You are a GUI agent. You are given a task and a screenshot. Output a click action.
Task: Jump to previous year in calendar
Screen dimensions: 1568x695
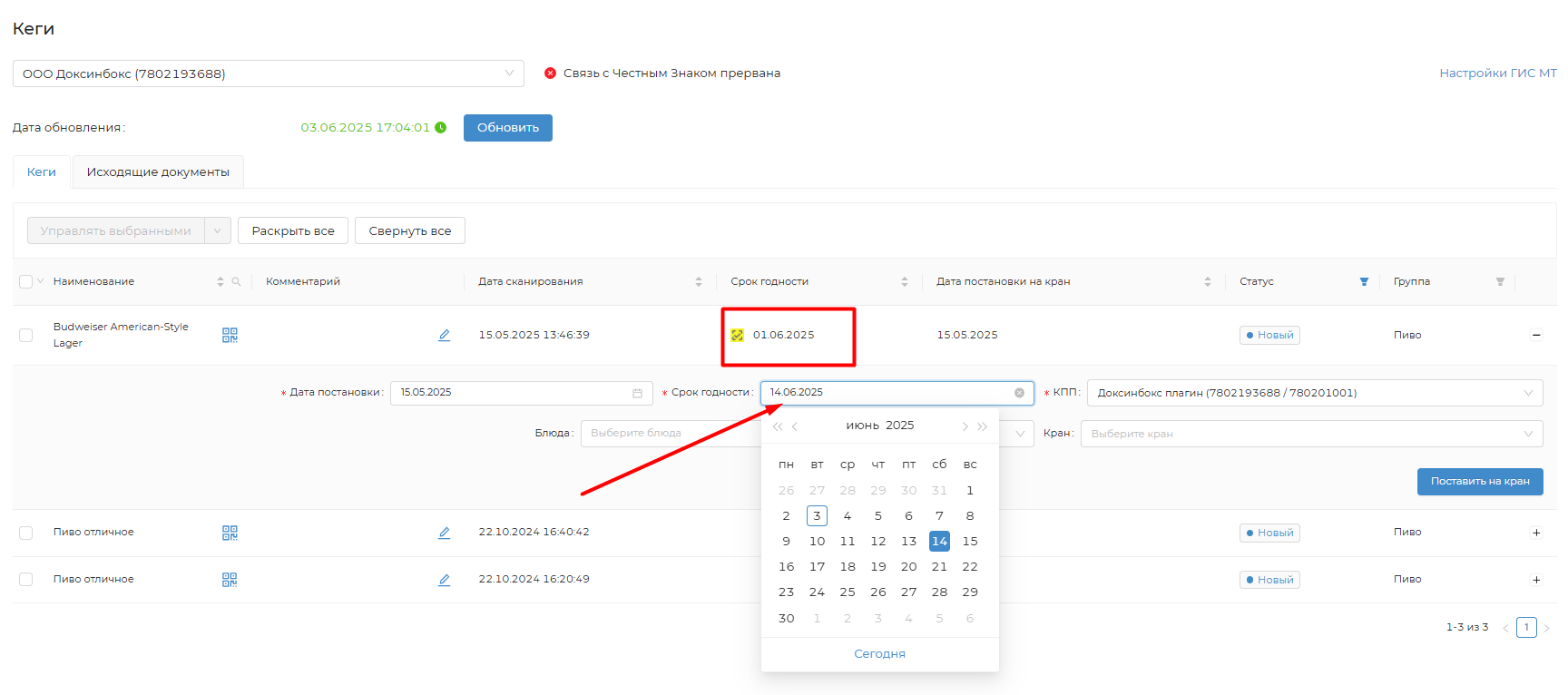coord(777,426)
